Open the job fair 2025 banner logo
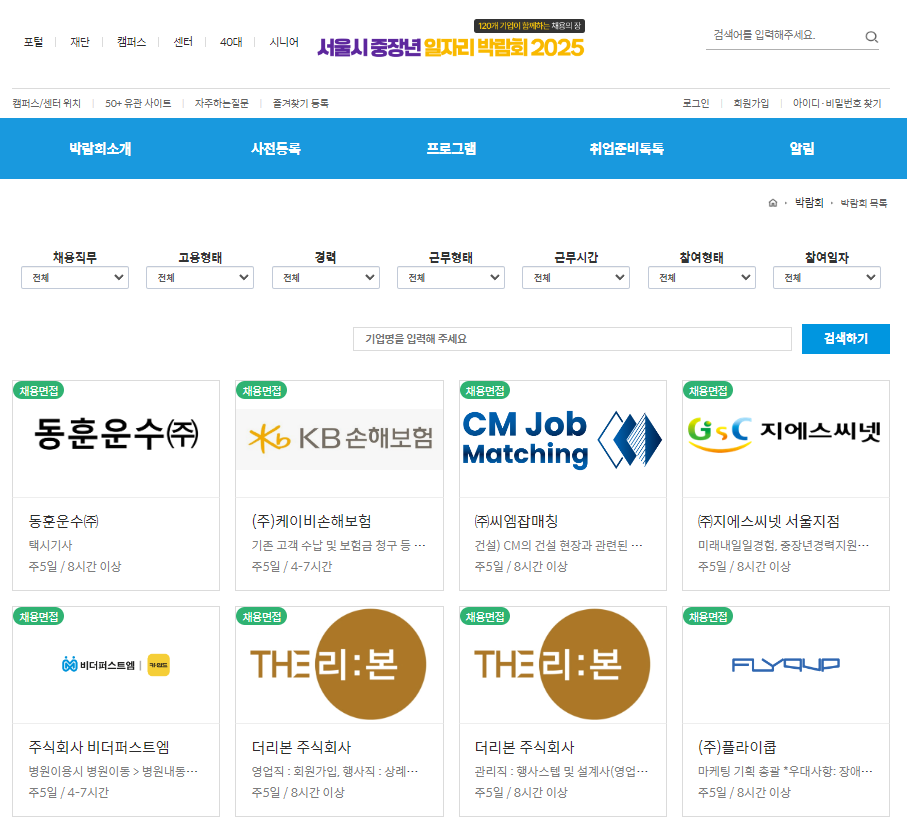 coord(451,39)
